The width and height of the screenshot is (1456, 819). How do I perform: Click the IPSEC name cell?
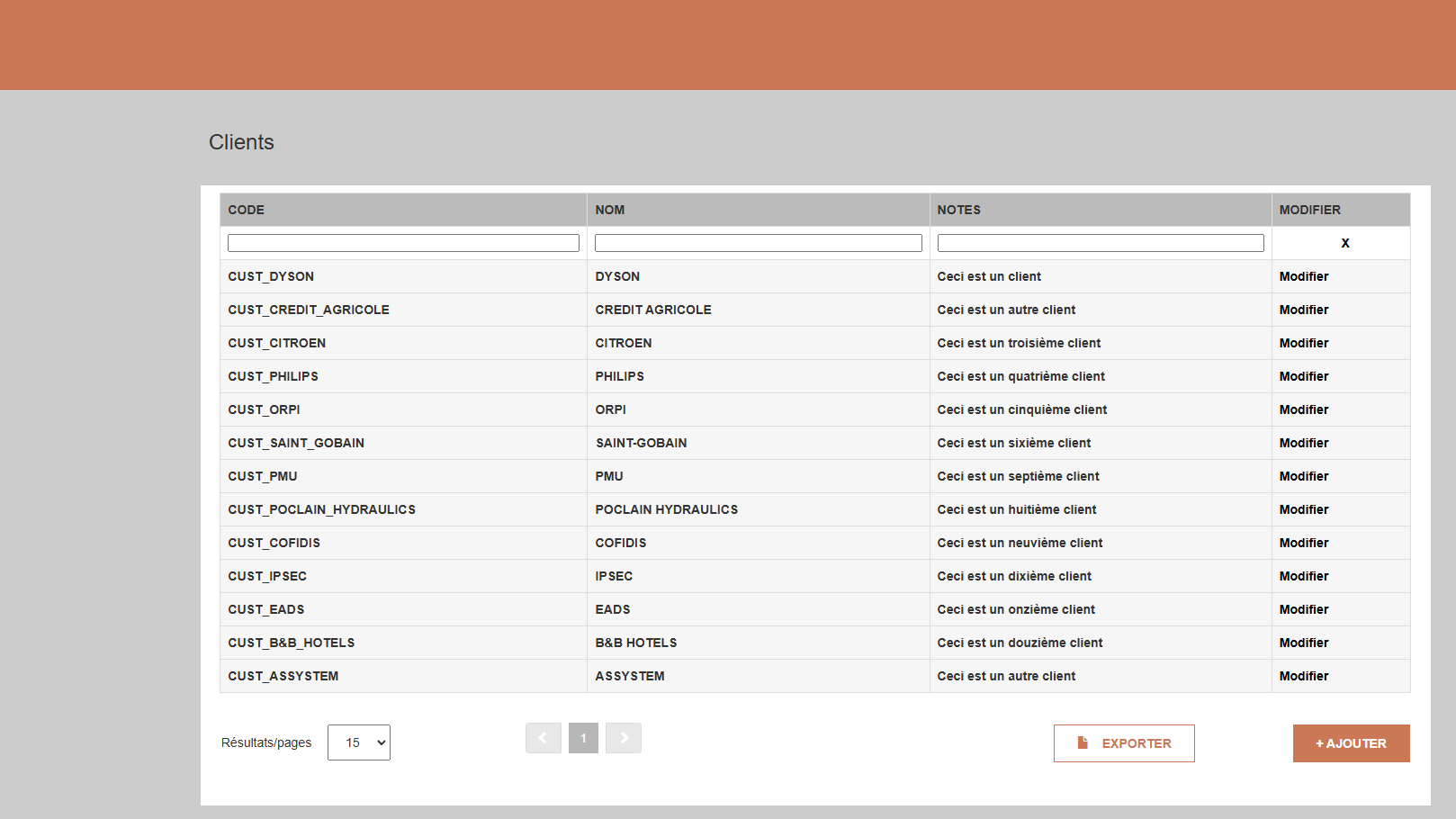[x=759, y=576]
